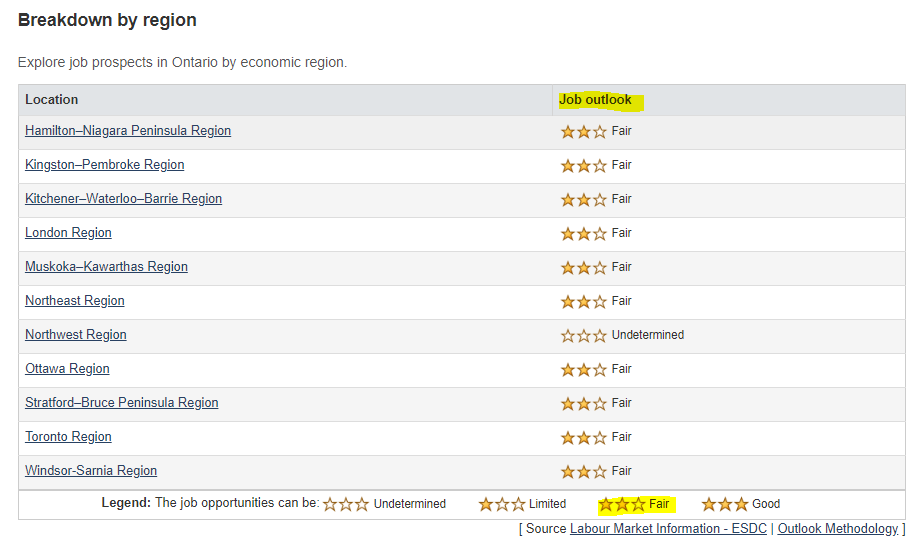This screenshot has width=924, height=542.
Task: Click the Location column header
Action: (52, 100)
